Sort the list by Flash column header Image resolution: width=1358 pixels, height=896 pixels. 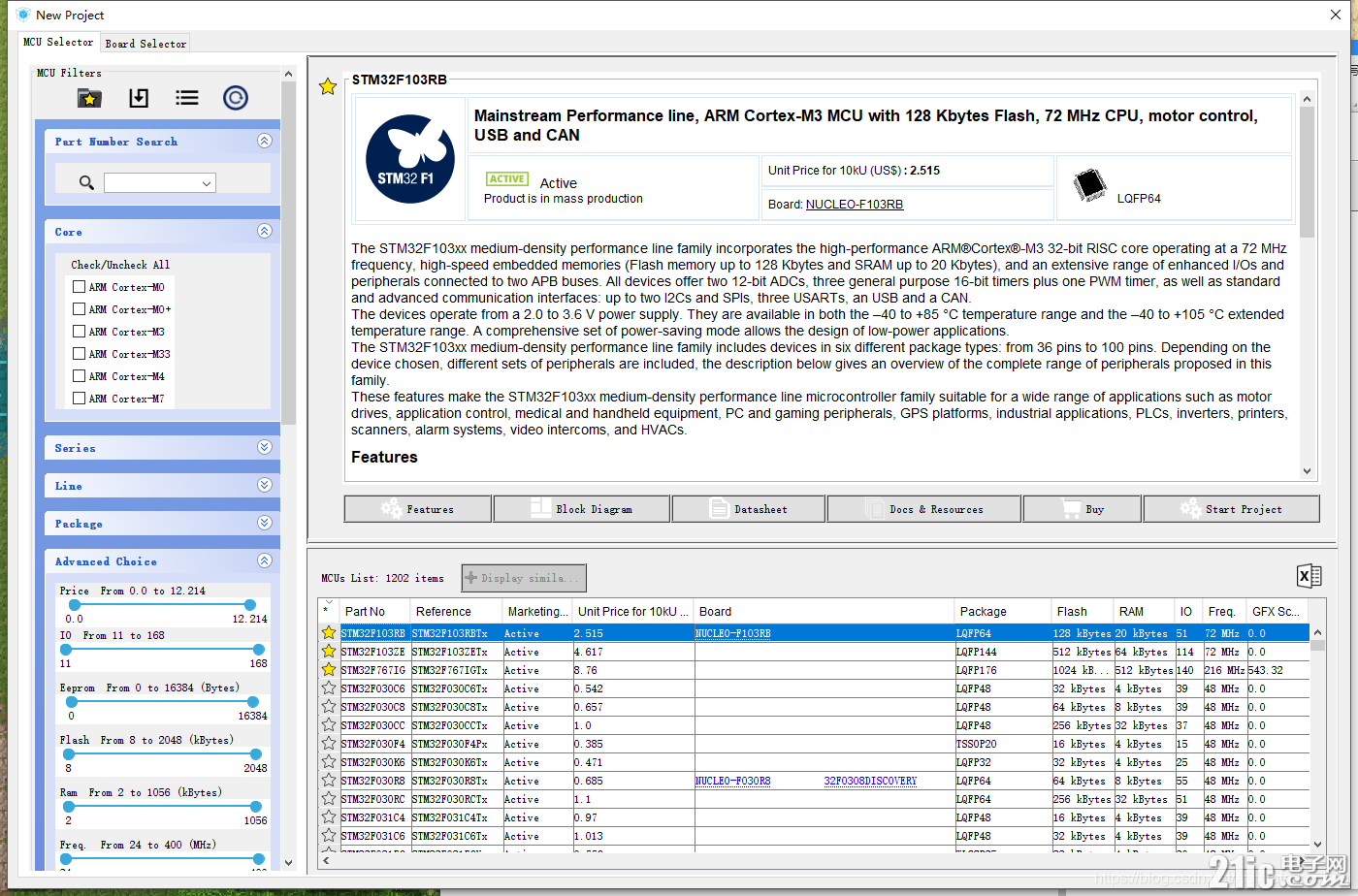pos(1082,611)
